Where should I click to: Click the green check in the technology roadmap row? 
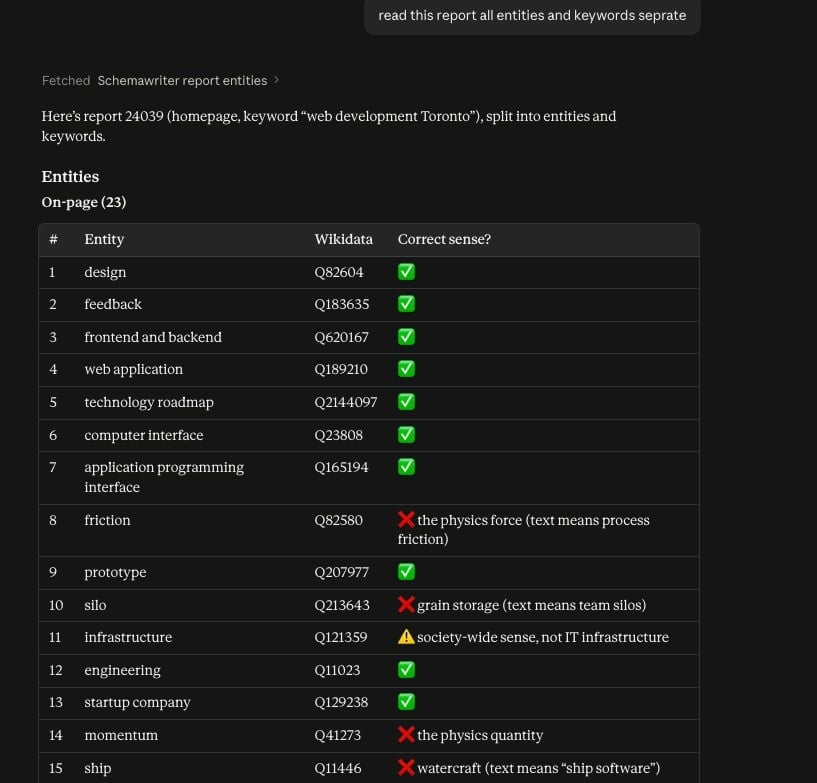point(406,402)
